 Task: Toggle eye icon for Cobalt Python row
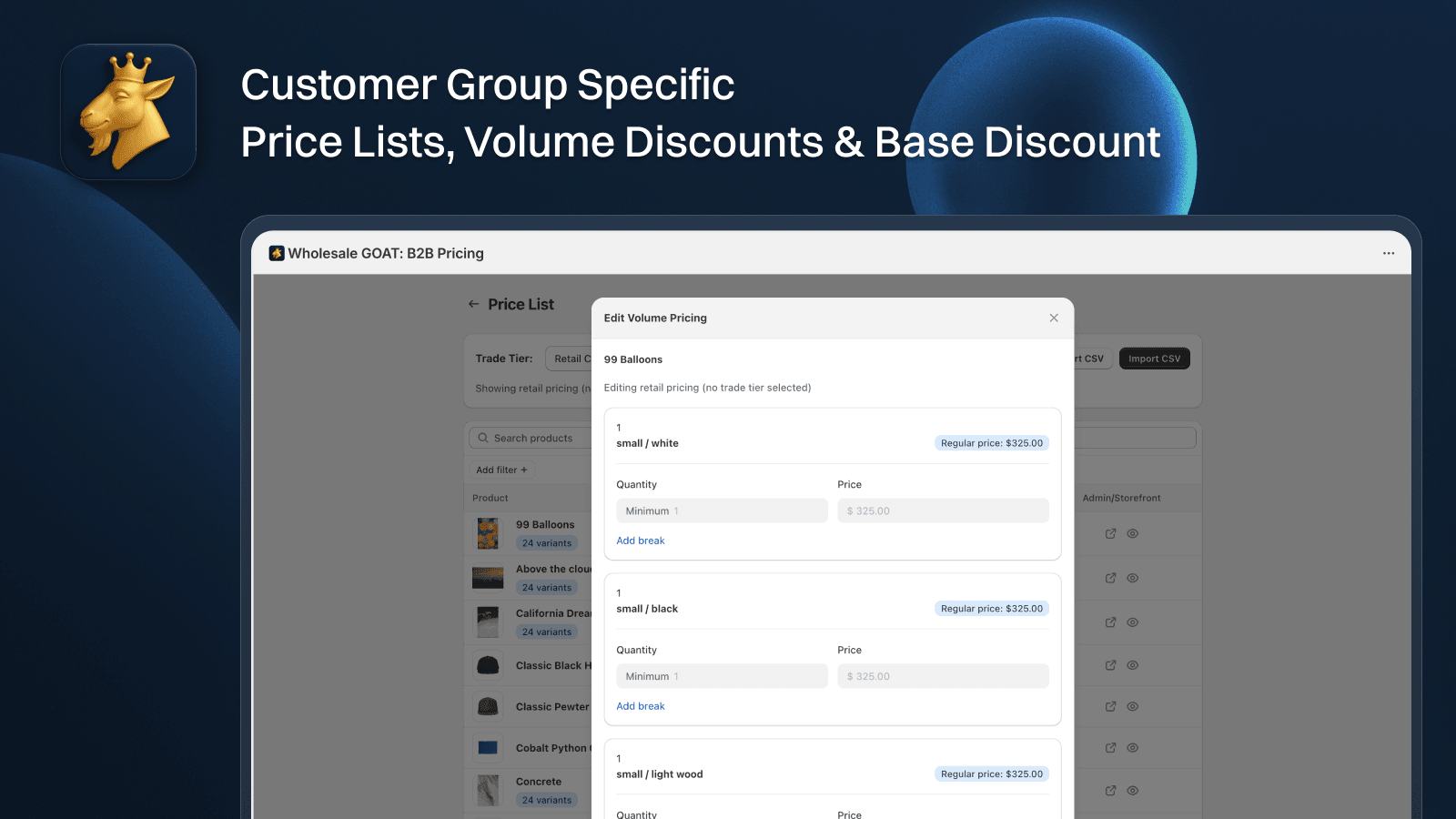click(x=1133, y=748)
